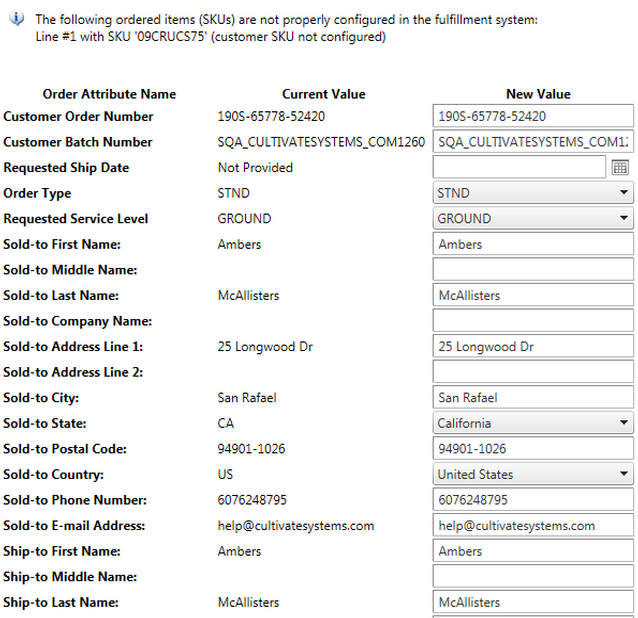Image resolution: width=638 pixels, height=618 pixels.
Task: Click current Sold-to Address '25 Longwood Dr'
Action: click(265, 347)
